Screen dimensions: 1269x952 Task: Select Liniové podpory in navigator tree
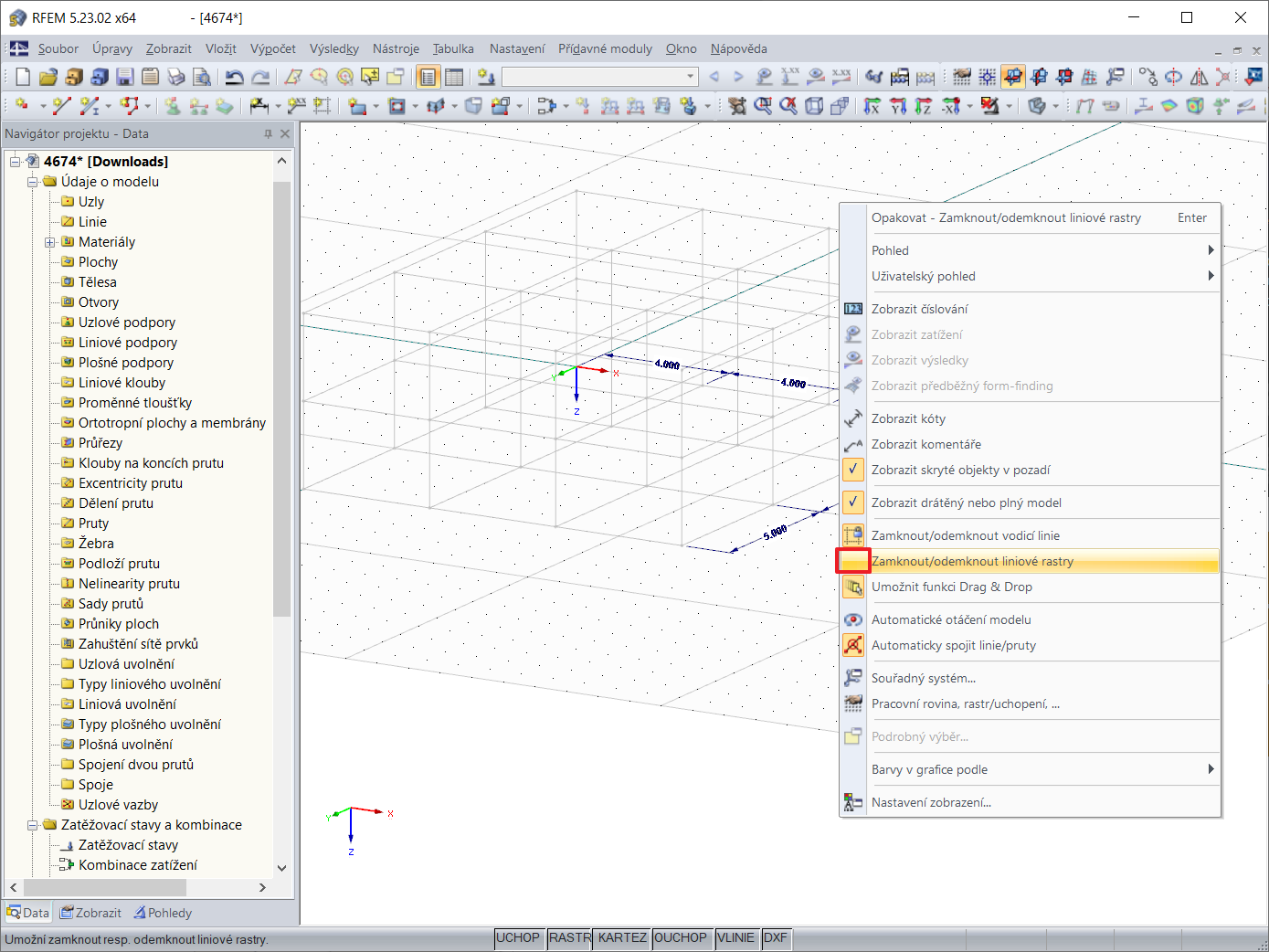128,343
